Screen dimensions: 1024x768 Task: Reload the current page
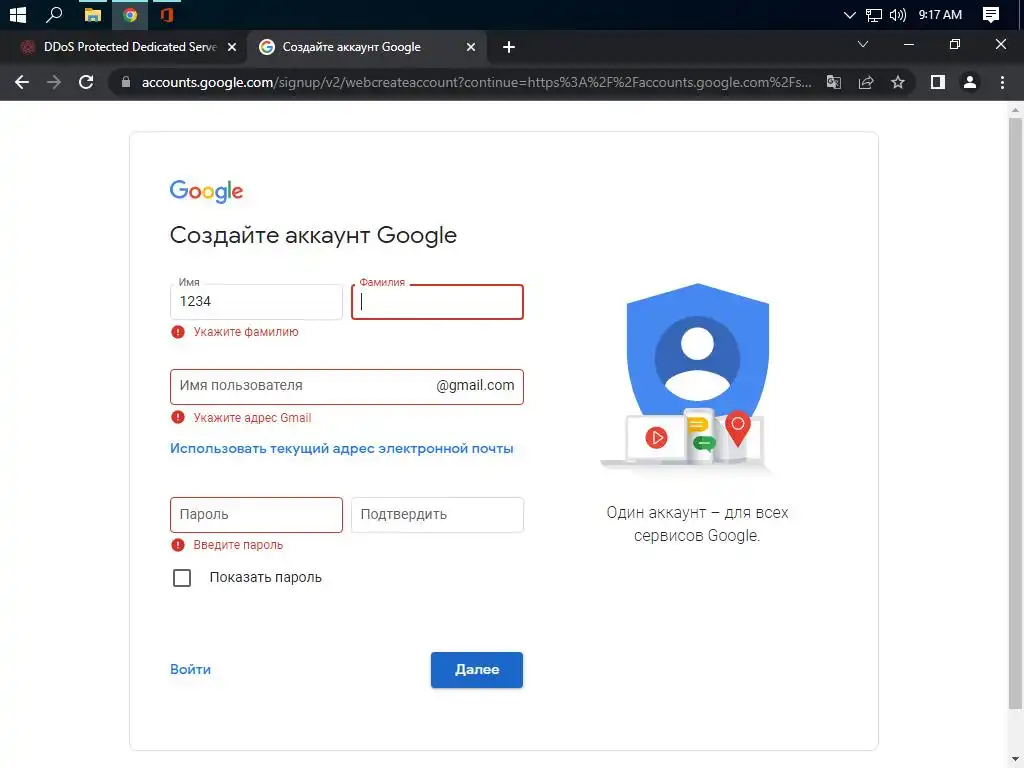[86, 82]
